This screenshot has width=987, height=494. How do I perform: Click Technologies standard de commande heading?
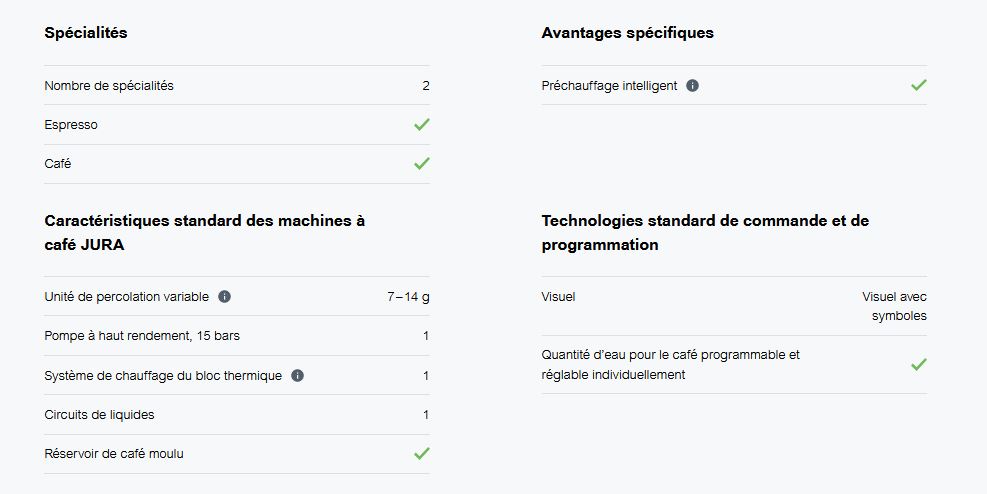click(705, 232)
